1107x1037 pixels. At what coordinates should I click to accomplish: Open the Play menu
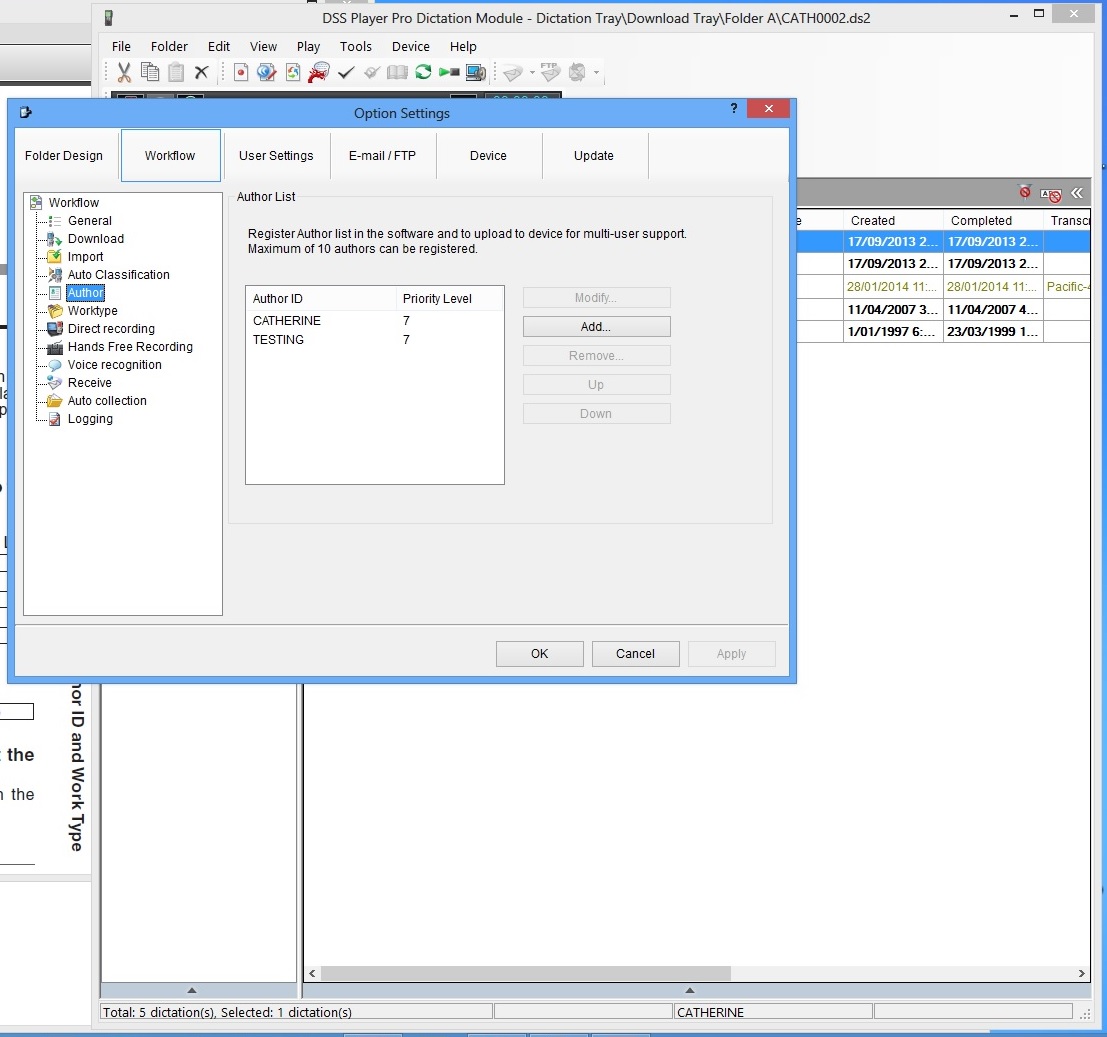tap(308, 47)
